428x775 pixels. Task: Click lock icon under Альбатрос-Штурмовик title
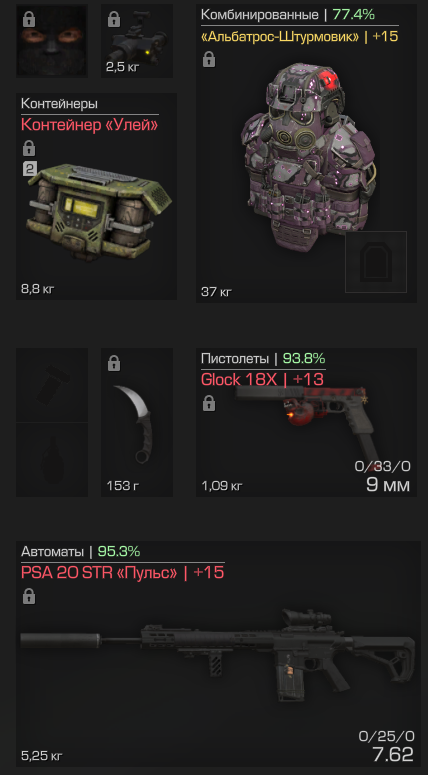coord(209,60)
